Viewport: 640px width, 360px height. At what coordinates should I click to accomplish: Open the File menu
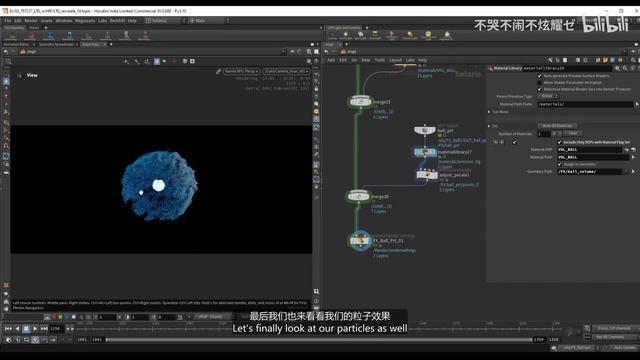pos(8,20)
